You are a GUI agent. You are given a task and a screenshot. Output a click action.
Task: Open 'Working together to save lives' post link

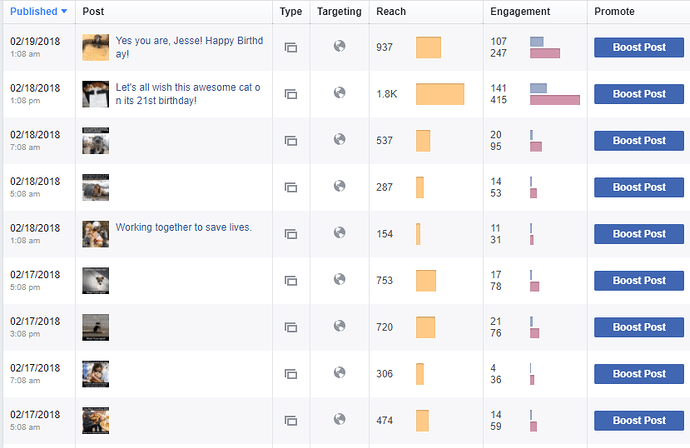184,227
